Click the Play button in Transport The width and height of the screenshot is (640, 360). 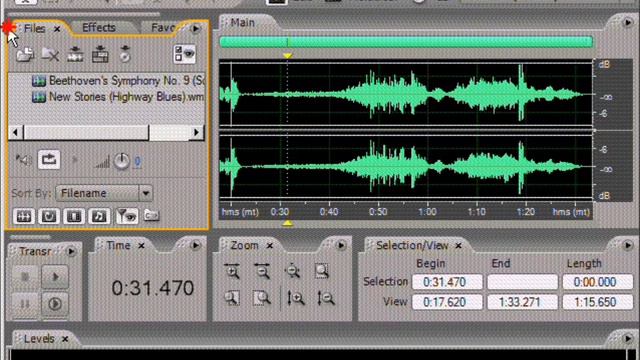[55, 277]
